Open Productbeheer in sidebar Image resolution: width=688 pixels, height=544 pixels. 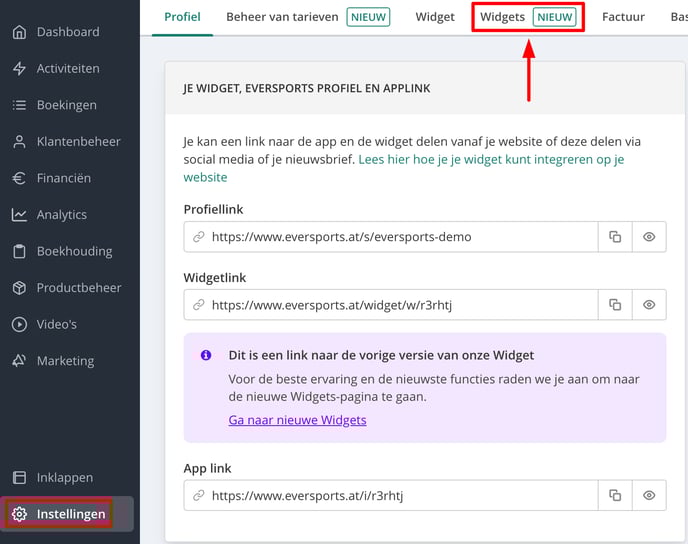tap(79, 288)
